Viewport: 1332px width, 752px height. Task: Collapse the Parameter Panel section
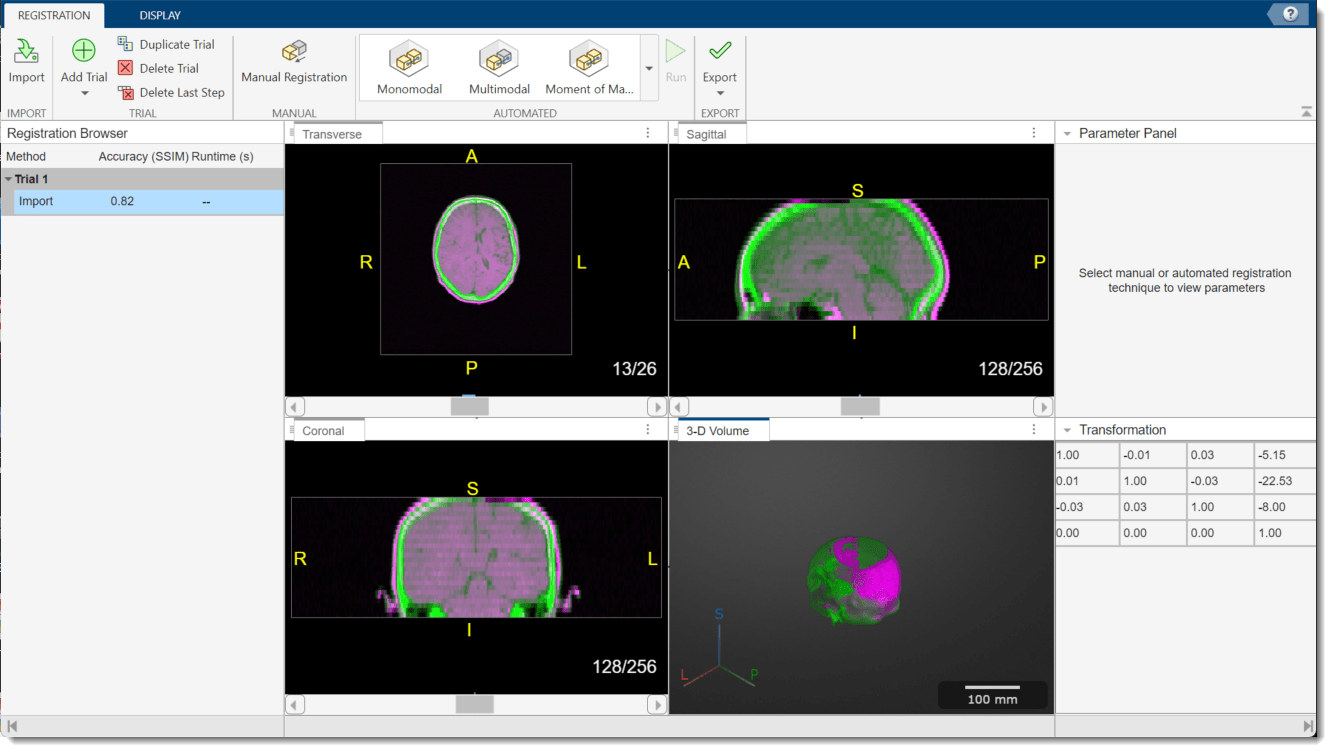click(x=1067, y=133)
